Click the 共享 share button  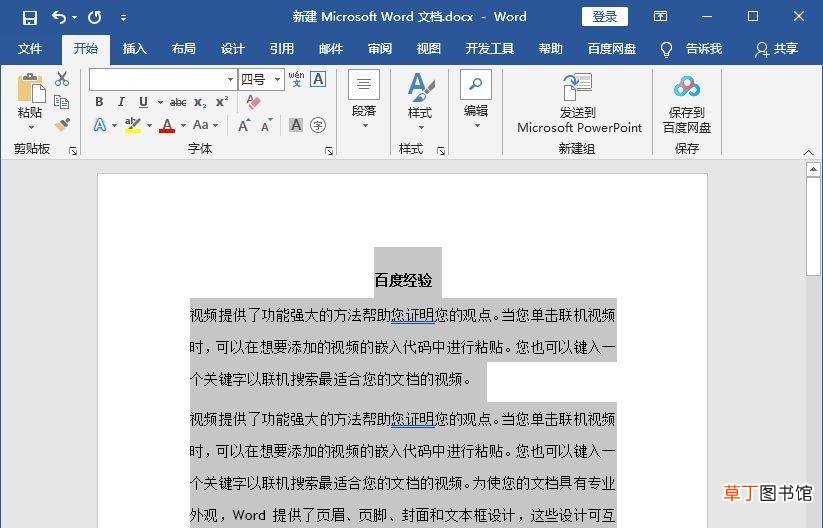777,49
